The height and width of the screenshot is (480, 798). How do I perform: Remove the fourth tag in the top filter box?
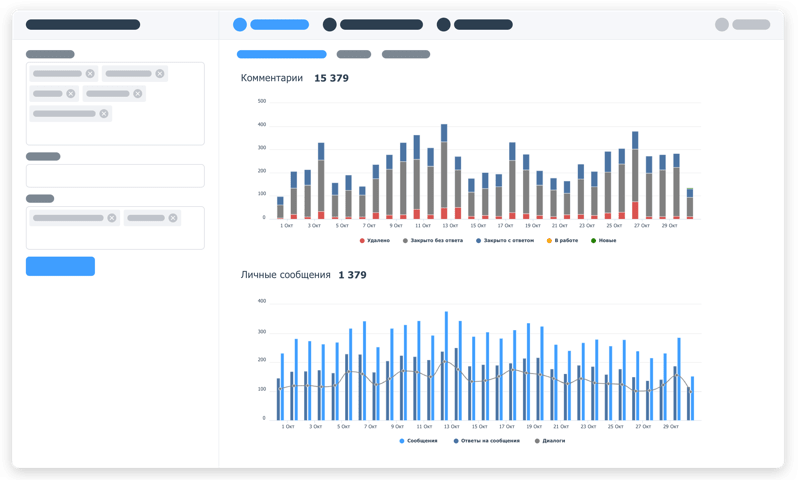pyautogui.click(x=138, y=94)
